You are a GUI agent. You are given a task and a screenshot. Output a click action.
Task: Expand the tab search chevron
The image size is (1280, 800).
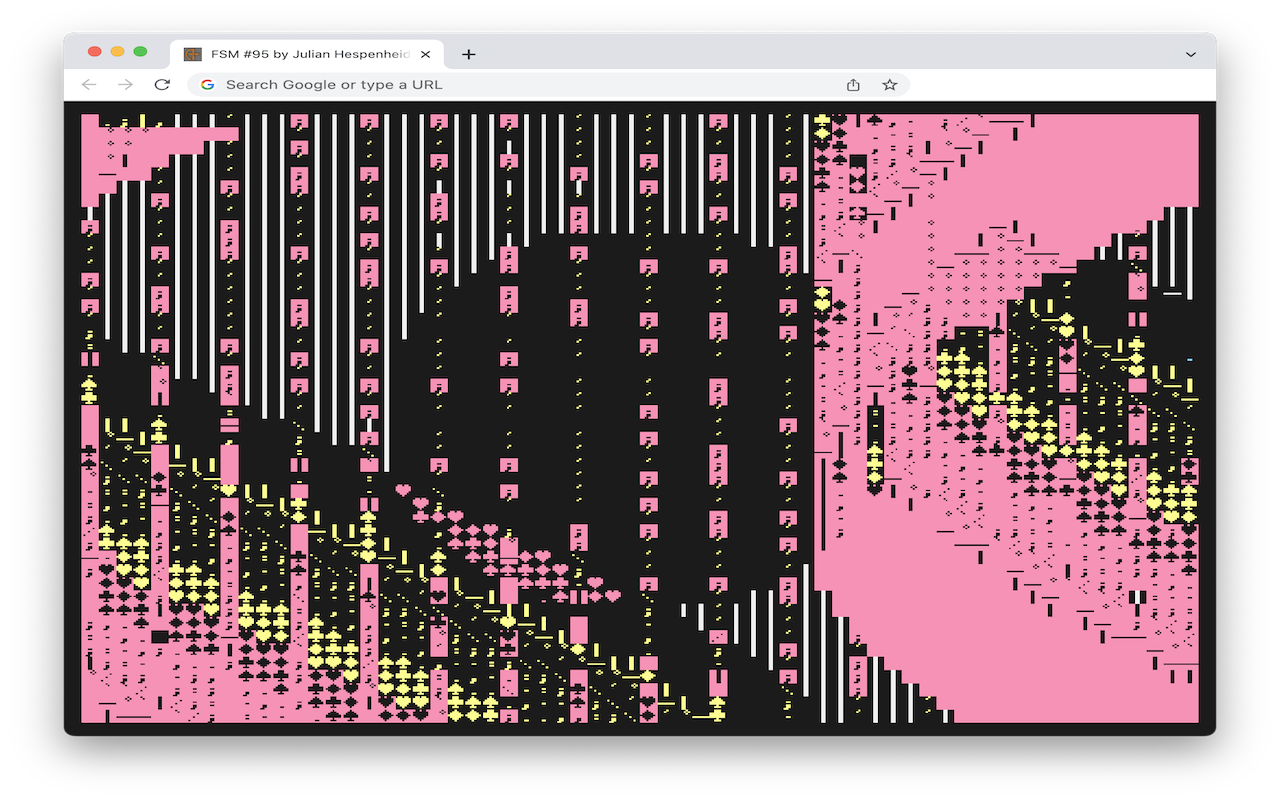[1191, 54]
